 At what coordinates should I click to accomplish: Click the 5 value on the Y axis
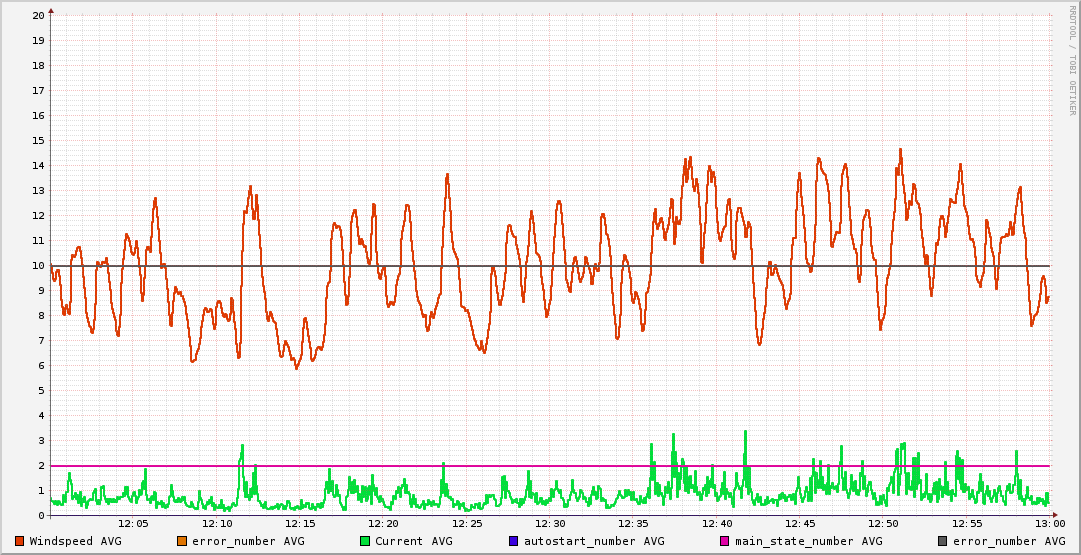41,391
